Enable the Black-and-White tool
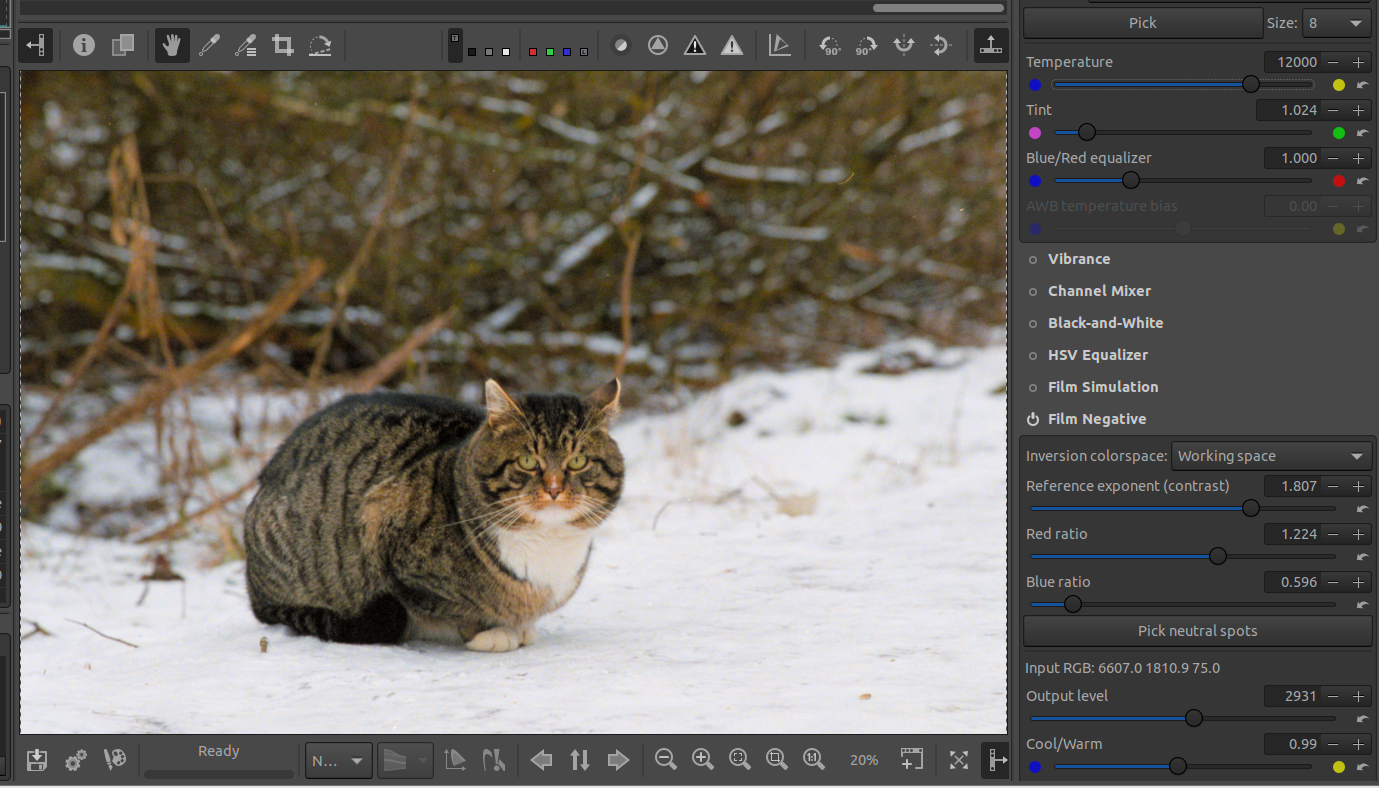Image resolution: width=1379 pixels, height=788 pixels. tap(1033, 323)
